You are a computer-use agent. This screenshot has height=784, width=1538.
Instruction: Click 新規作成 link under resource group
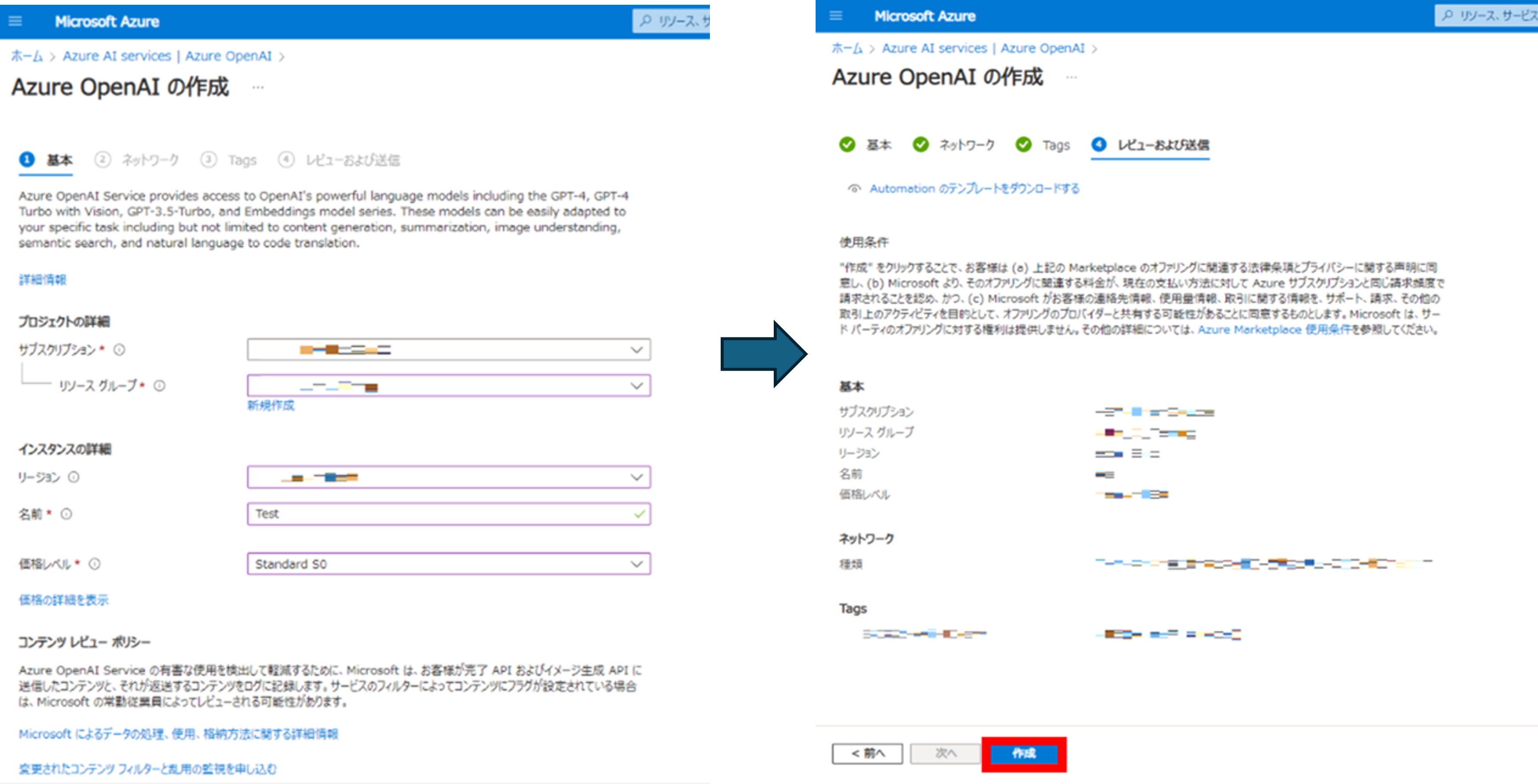[271, 406]
